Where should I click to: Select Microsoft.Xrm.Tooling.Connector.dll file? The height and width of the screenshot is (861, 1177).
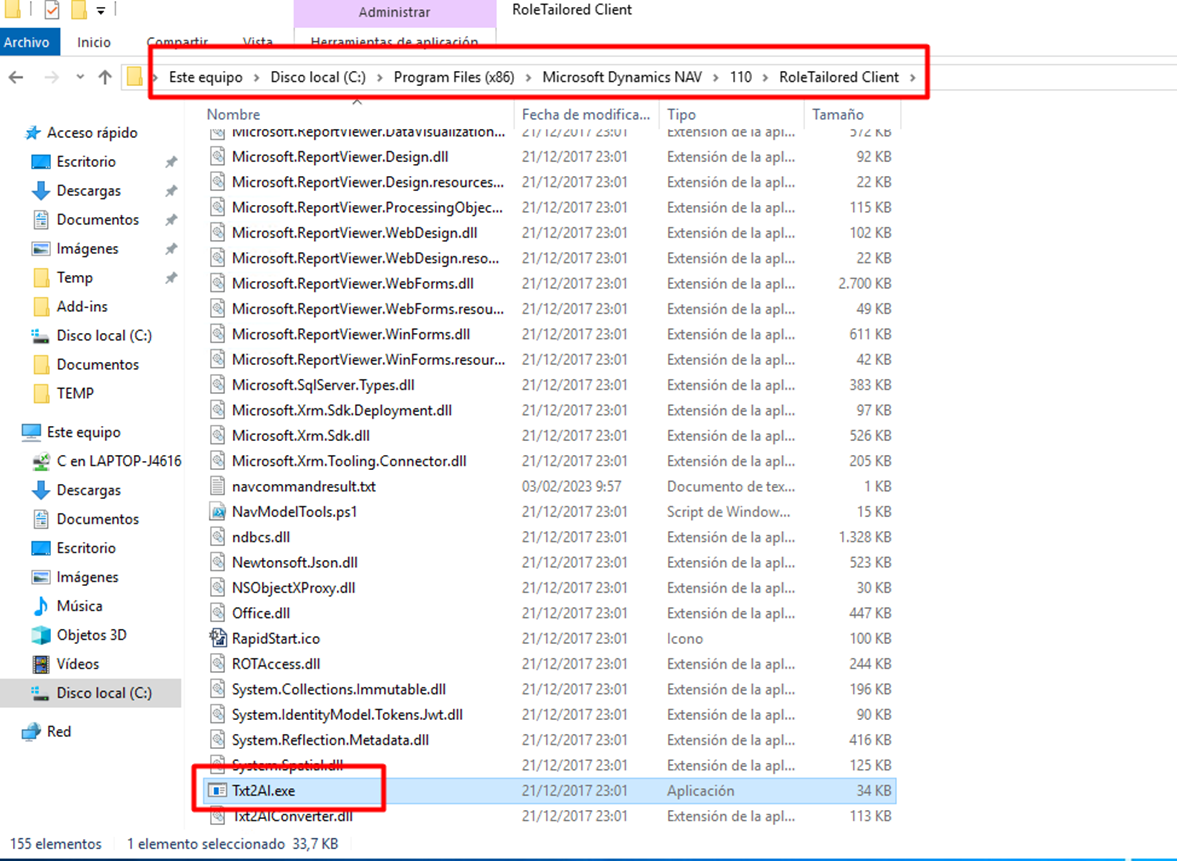[349, 461]
